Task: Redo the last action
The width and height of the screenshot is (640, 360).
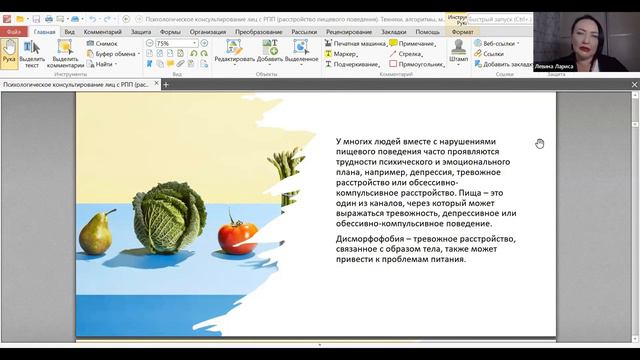Action: 107,19
